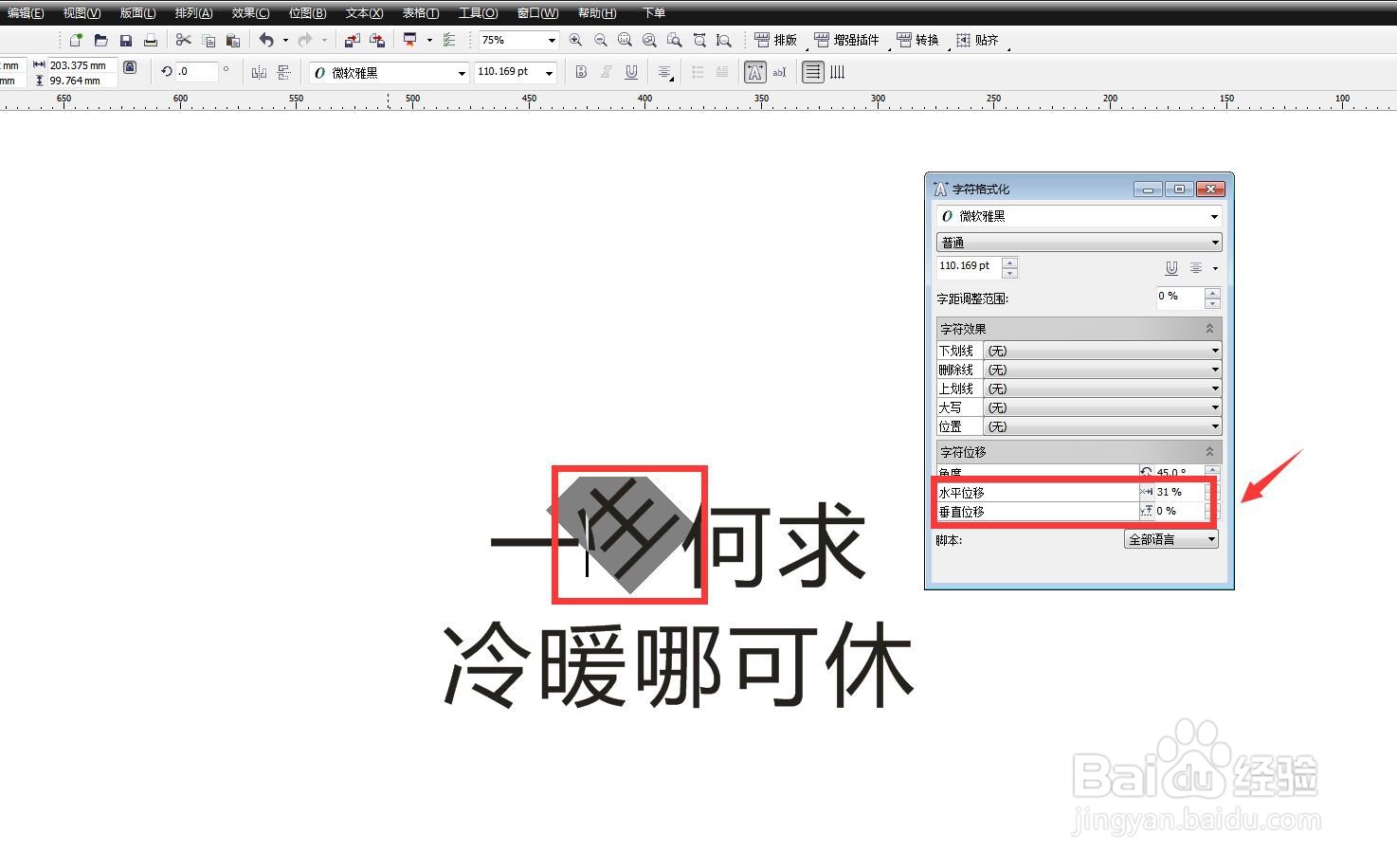Click the 增强插件 toolbar button

[x=846, y=40]
